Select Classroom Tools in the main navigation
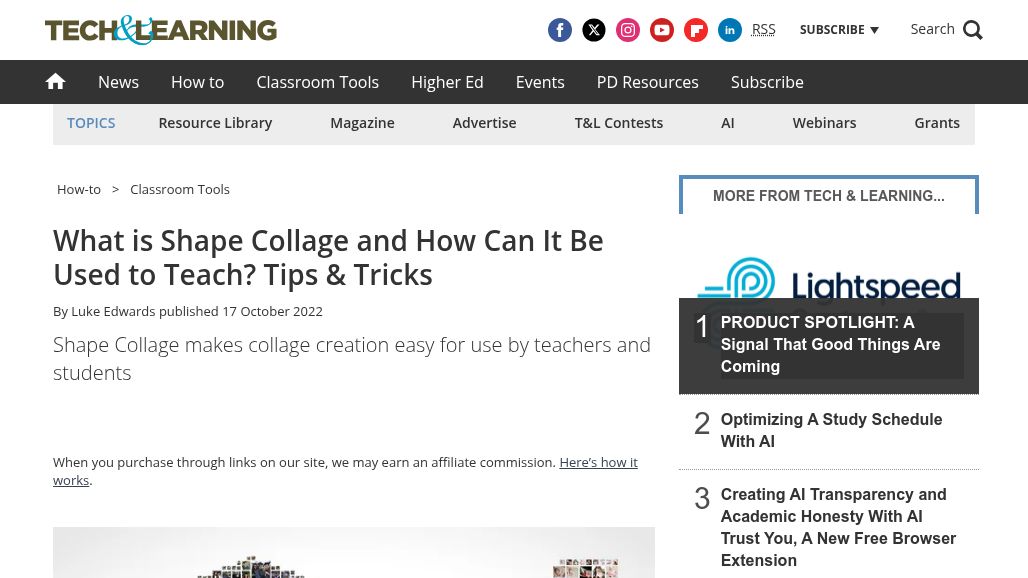 (x=317, y=82)
